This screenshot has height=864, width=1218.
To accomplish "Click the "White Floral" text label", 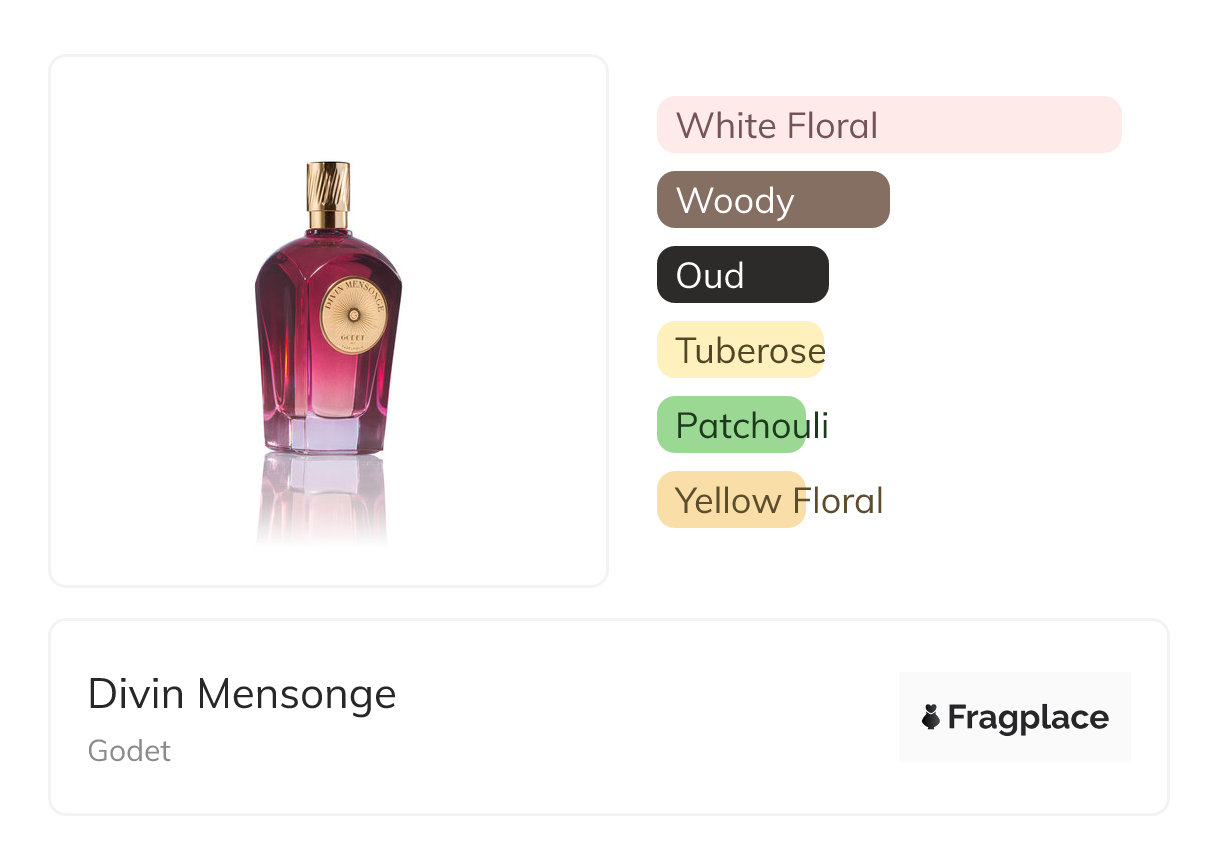I will [776, 126].
